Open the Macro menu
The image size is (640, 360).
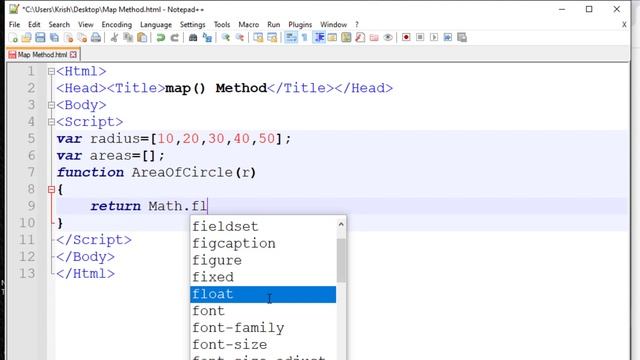point(249,24)
